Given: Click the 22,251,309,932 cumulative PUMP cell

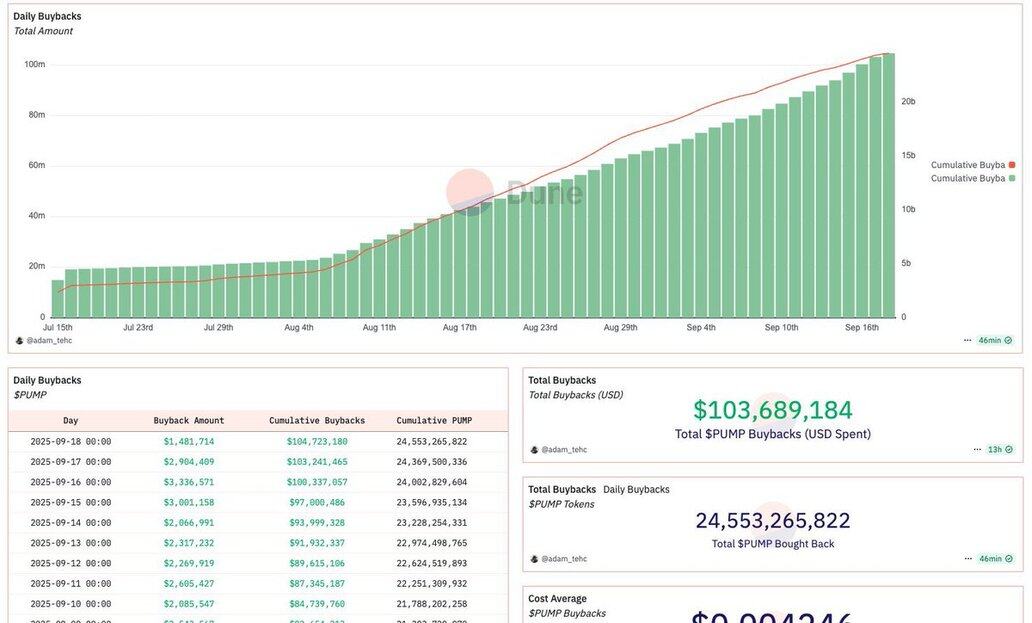Looking at the screenshot, I should pyautogui.click(x=432, y=584).
